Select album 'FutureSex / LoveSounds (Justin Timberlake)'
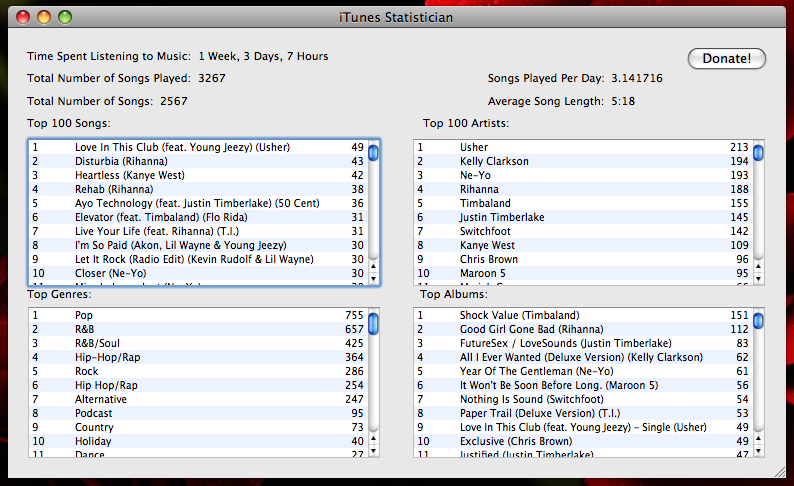Screen dimensions: 794x486 (583, 343)
